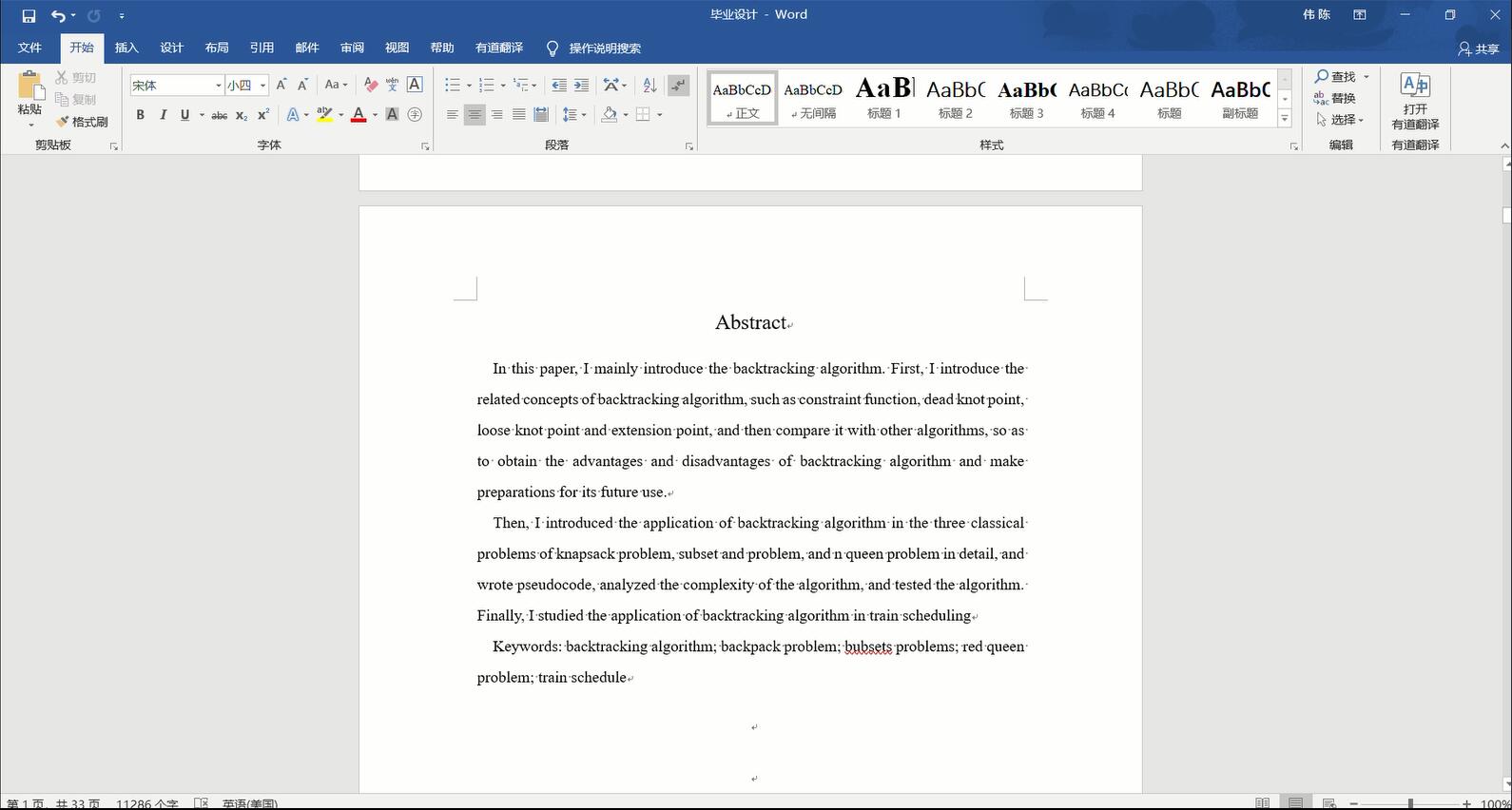The image size is (1512, 810).
Task: Decrease paragraph indent
Action: (x=559, y=85)
